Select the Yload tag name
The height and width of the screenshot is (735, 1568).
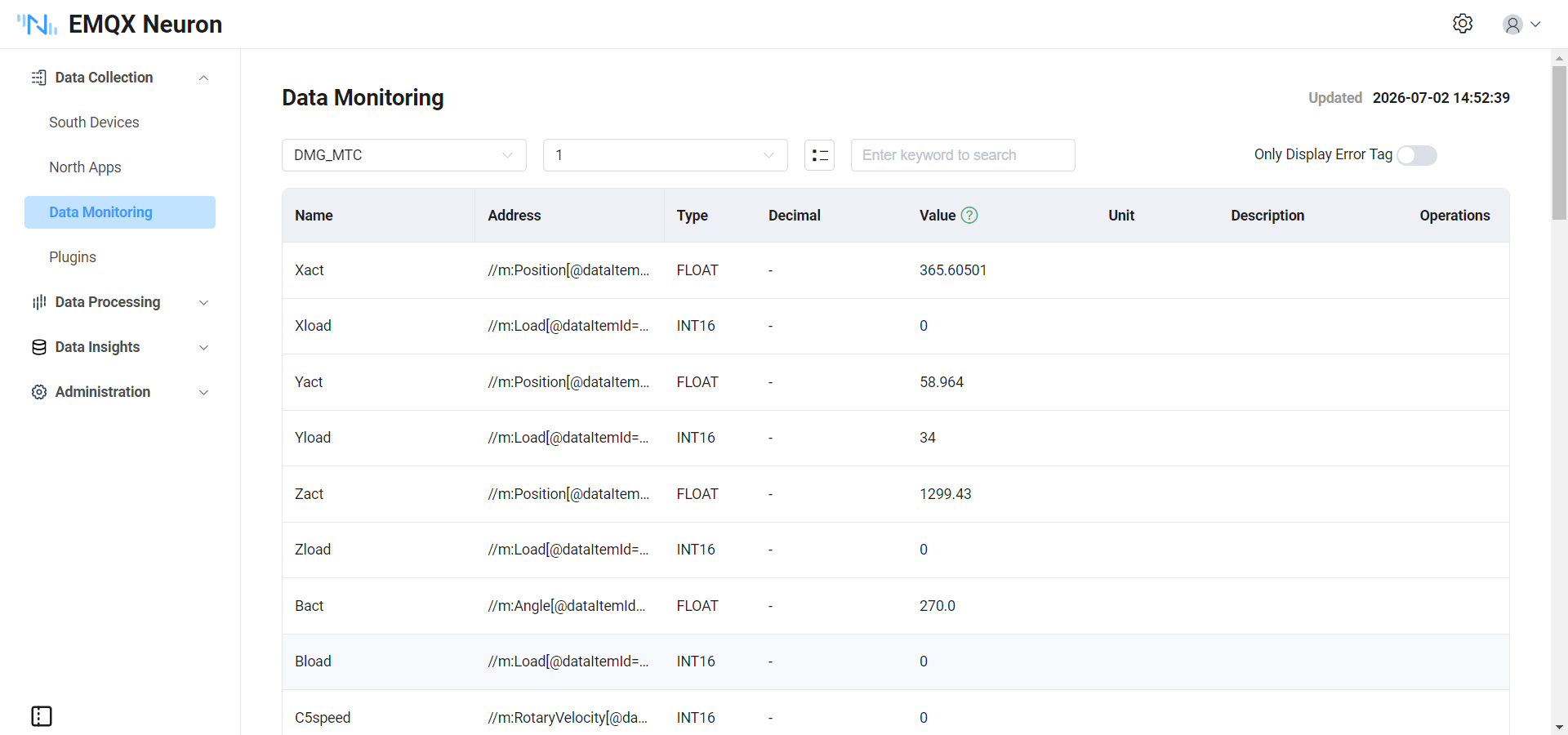click(313, 438)
